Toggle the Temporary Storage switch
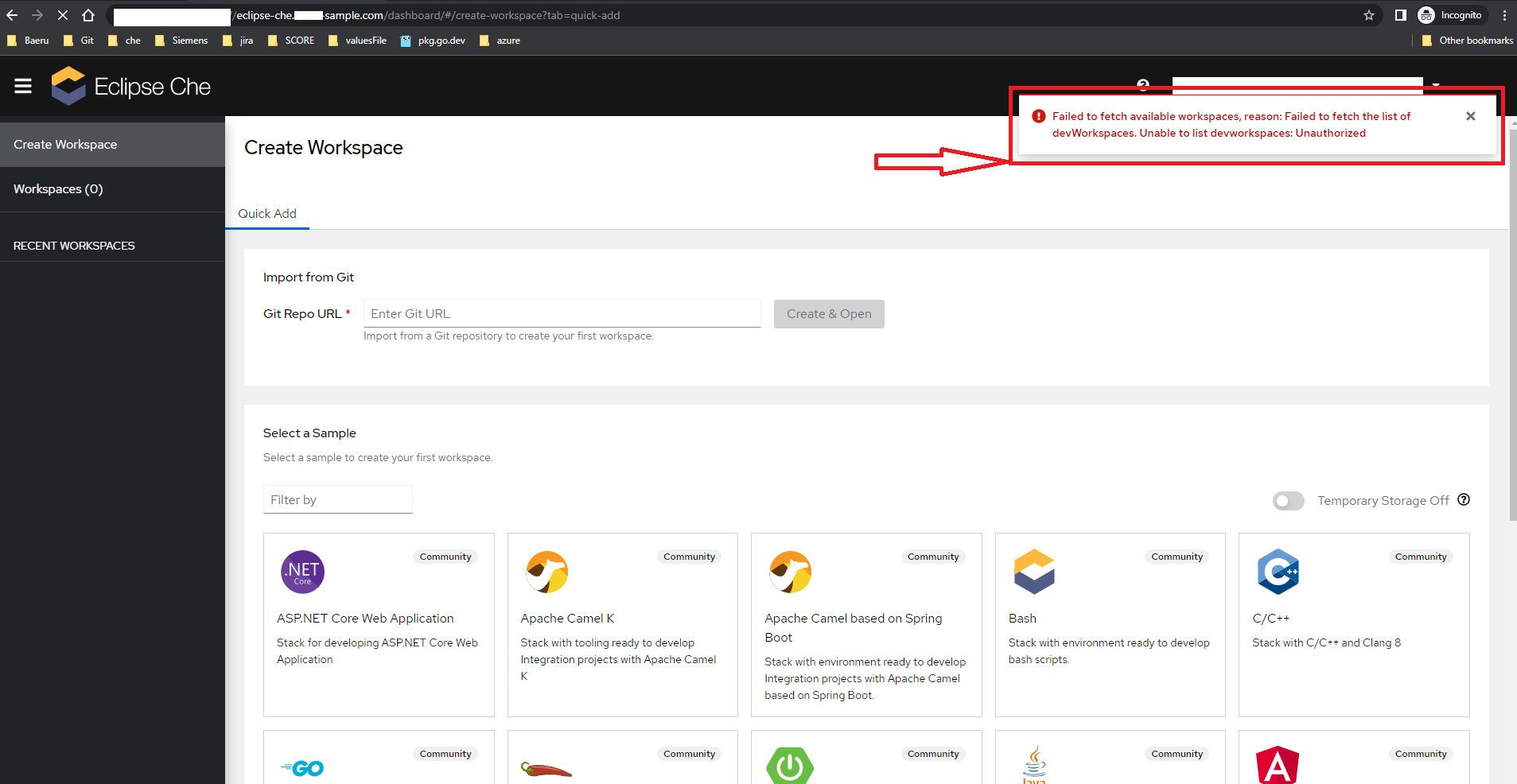The height and width of the screenshot is (784, 1517). (x=1289, y=501)
